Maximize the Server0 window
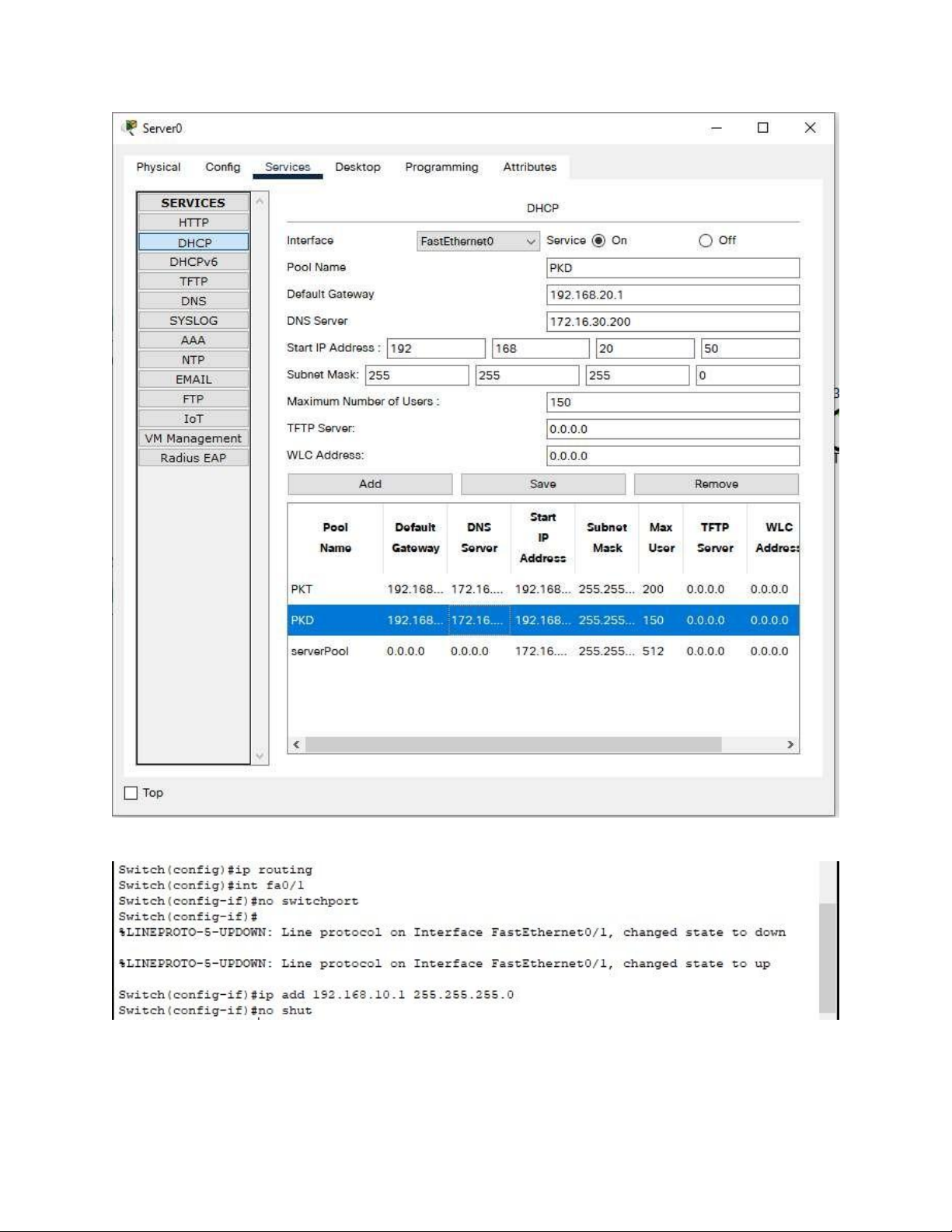 tap(763, 128)
